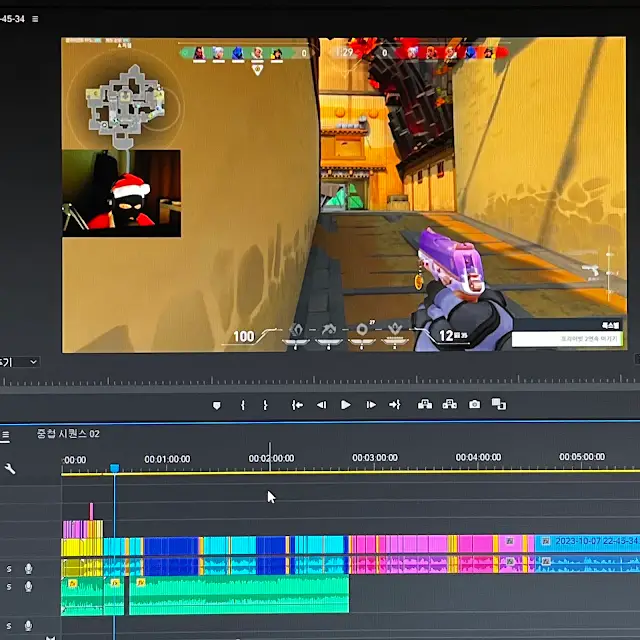Open the zoom level dropdown below monitor

19,362
